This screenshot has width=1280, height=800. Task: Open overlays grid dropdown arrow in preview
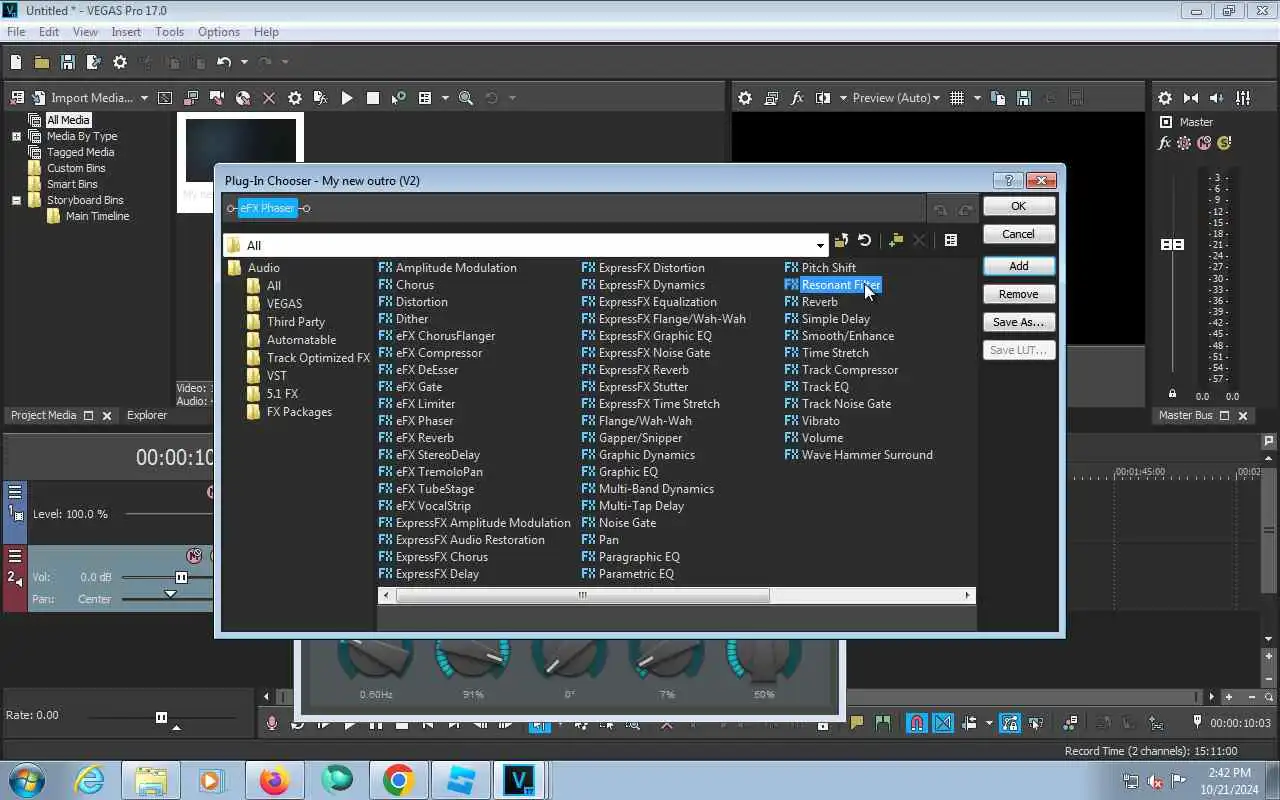977,98
